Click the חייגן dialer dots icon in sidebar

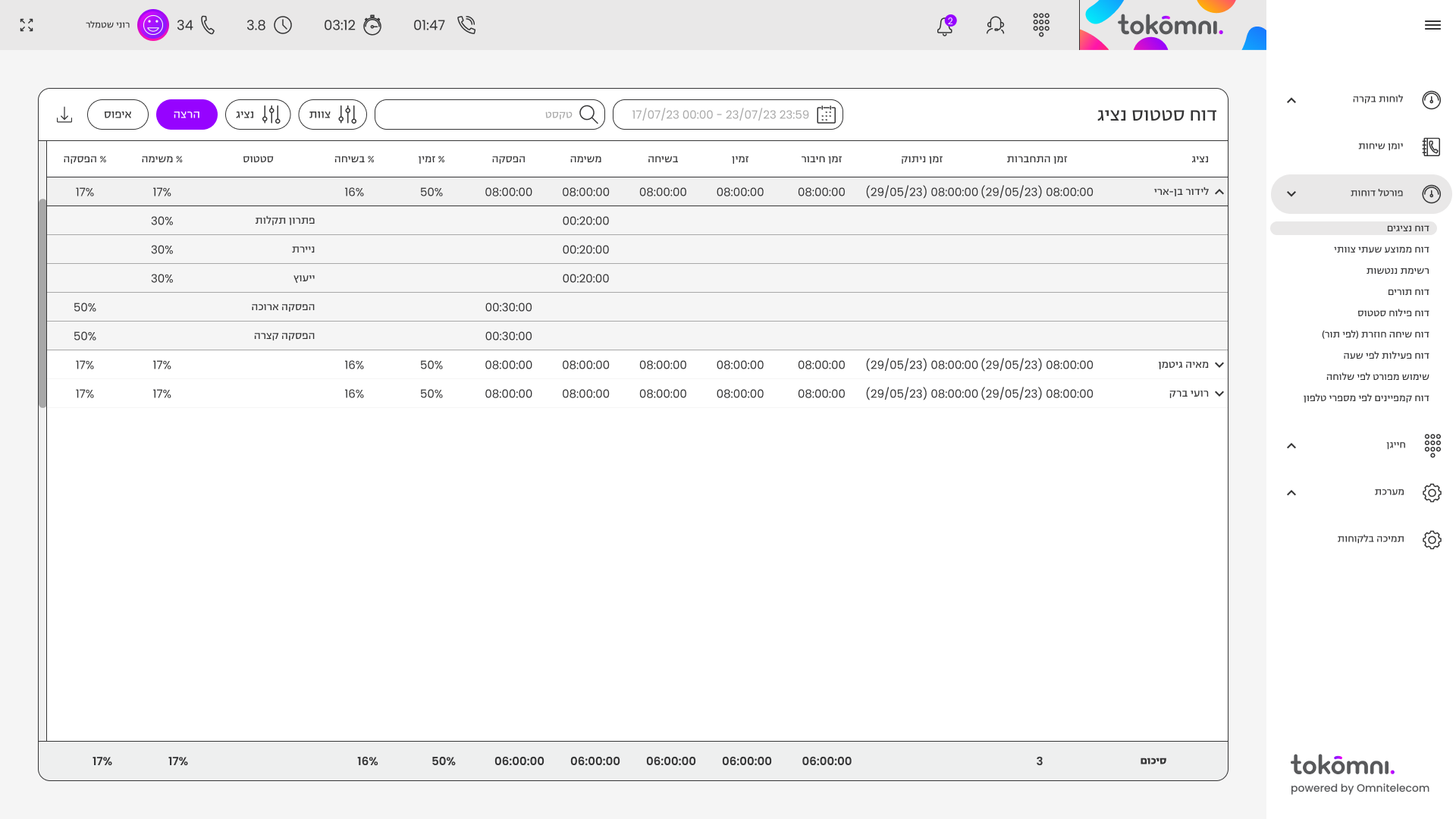[x=1432, y=445]
